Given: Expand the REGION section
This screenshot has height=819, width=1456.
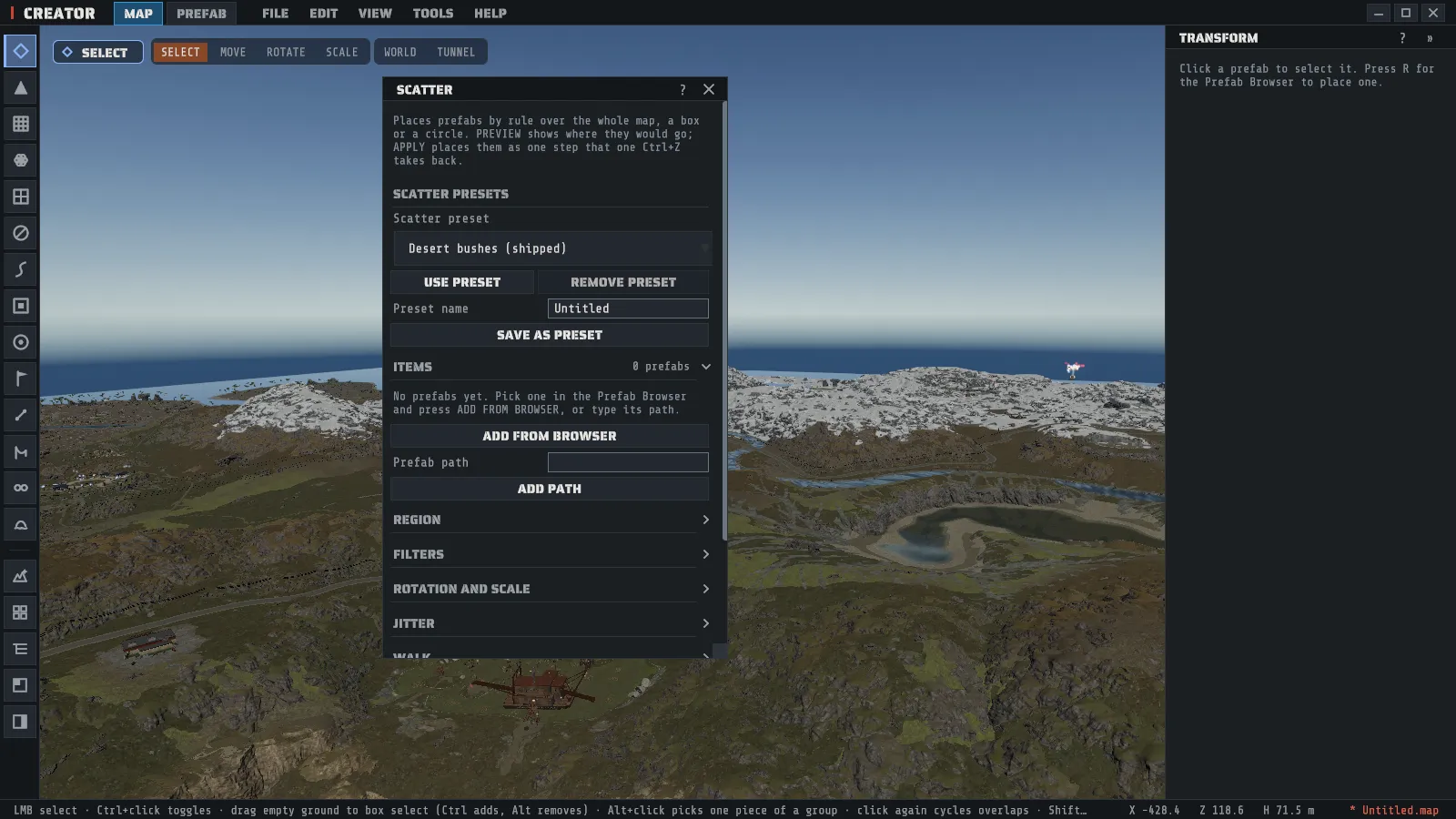Looking at the screenshot, I should tap(551, 520).
